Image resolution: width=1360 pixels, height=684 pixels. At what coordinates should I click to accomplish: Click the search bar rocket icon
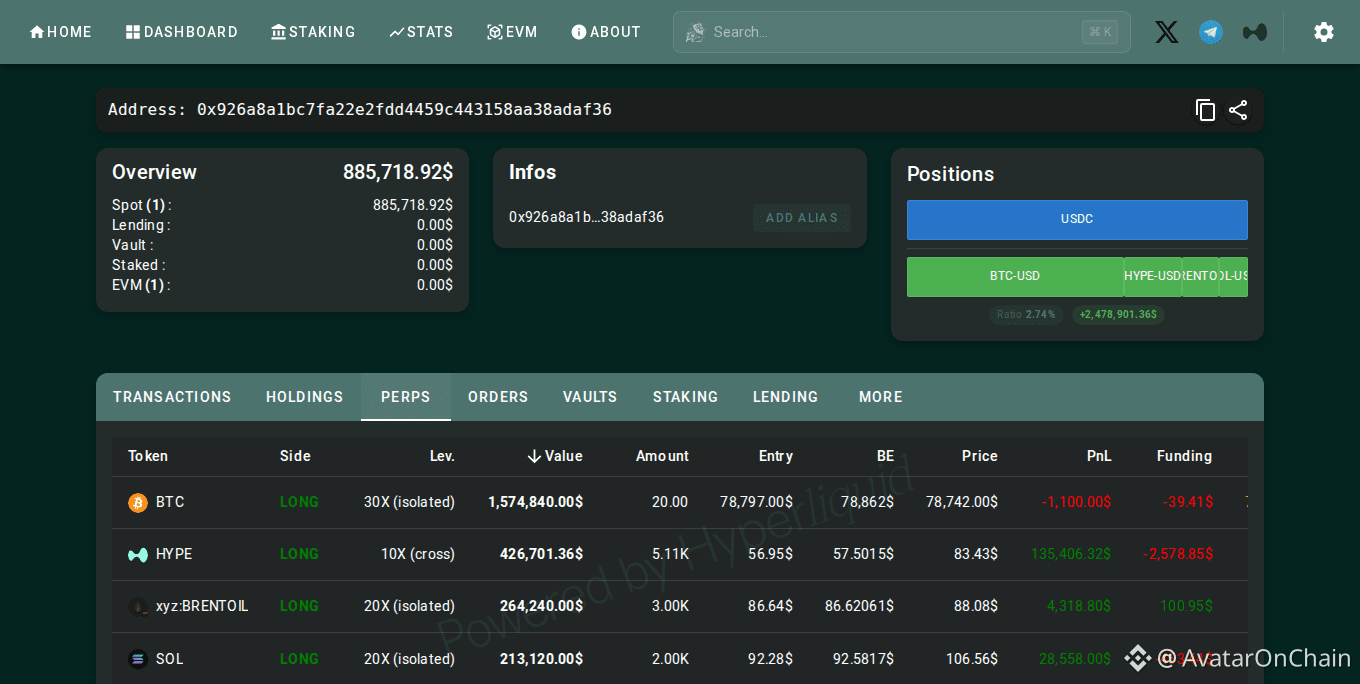(x=694, y=32)
